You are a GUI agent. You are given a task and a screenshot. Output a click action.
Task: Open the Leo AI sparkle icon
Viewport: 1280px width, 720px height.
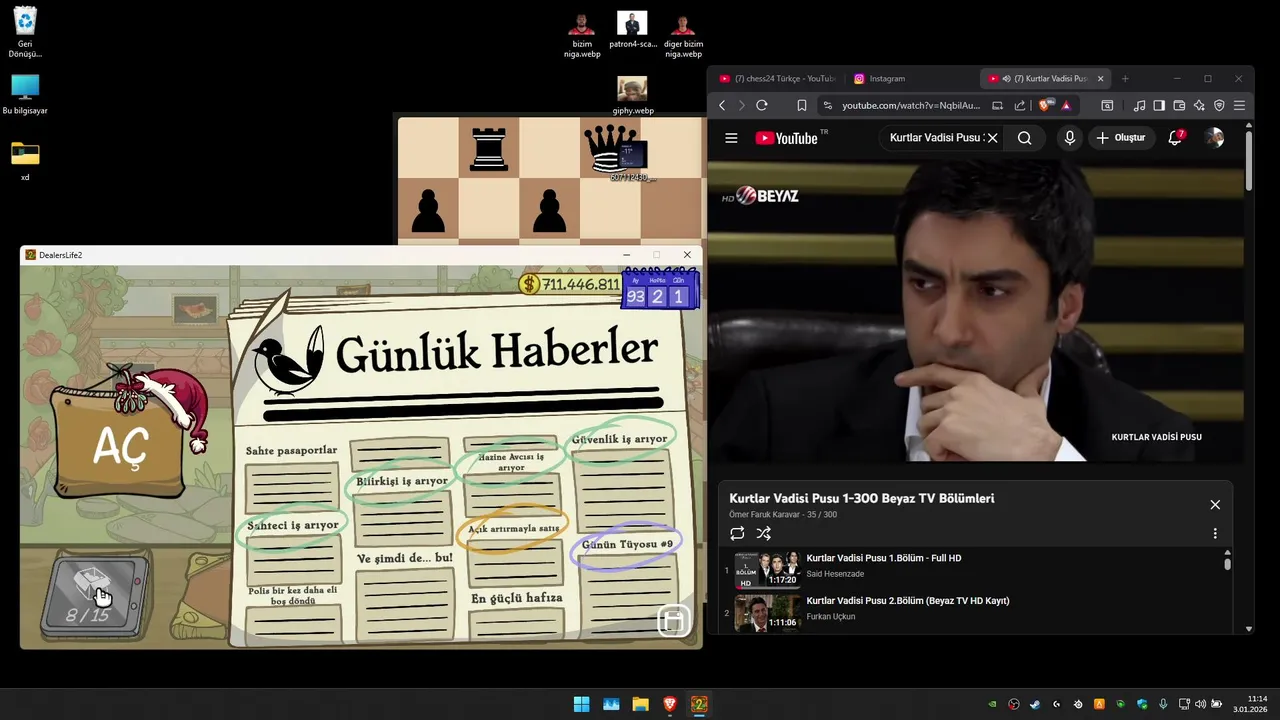point(1199,105)
